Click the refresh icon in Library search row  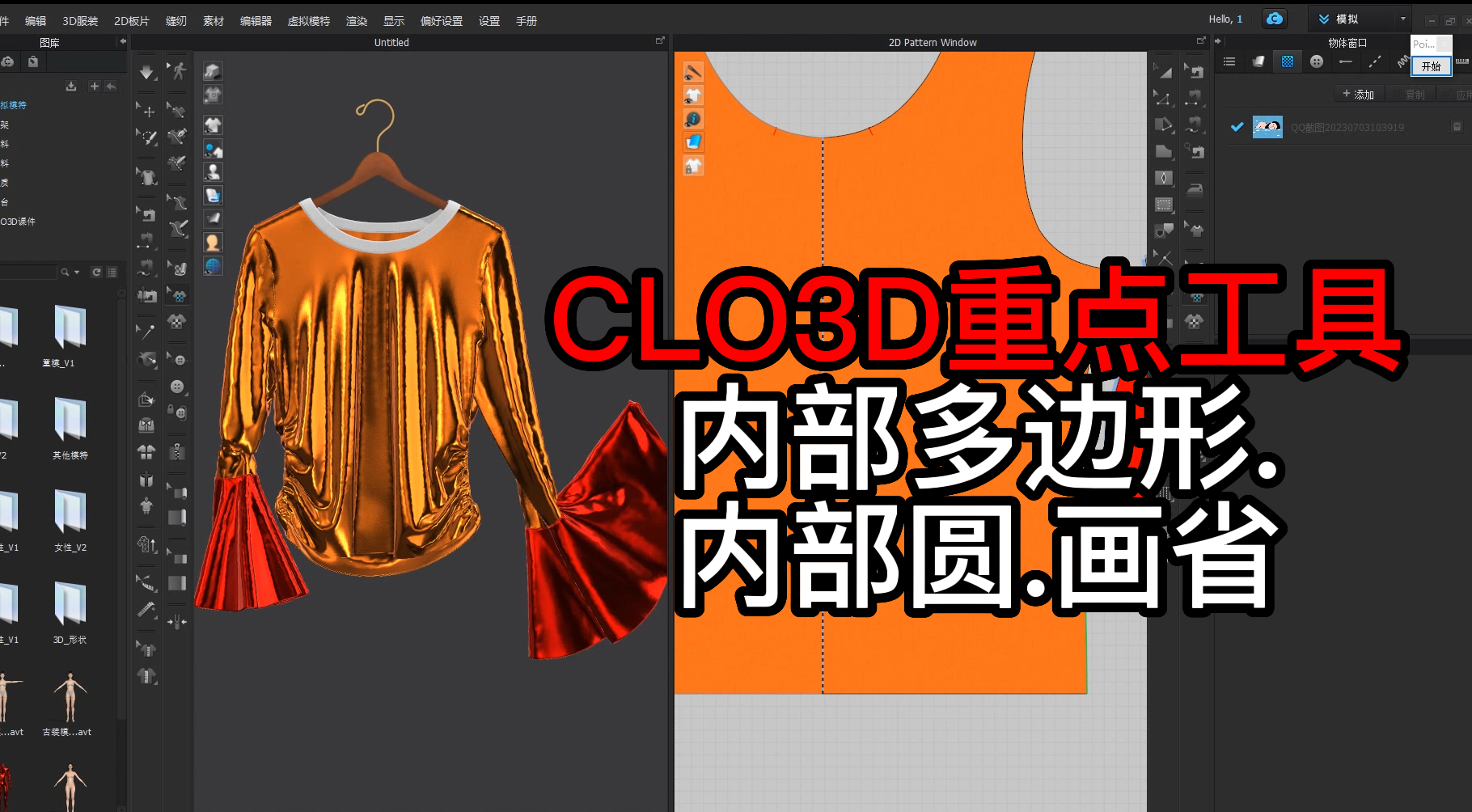[96, 273]
